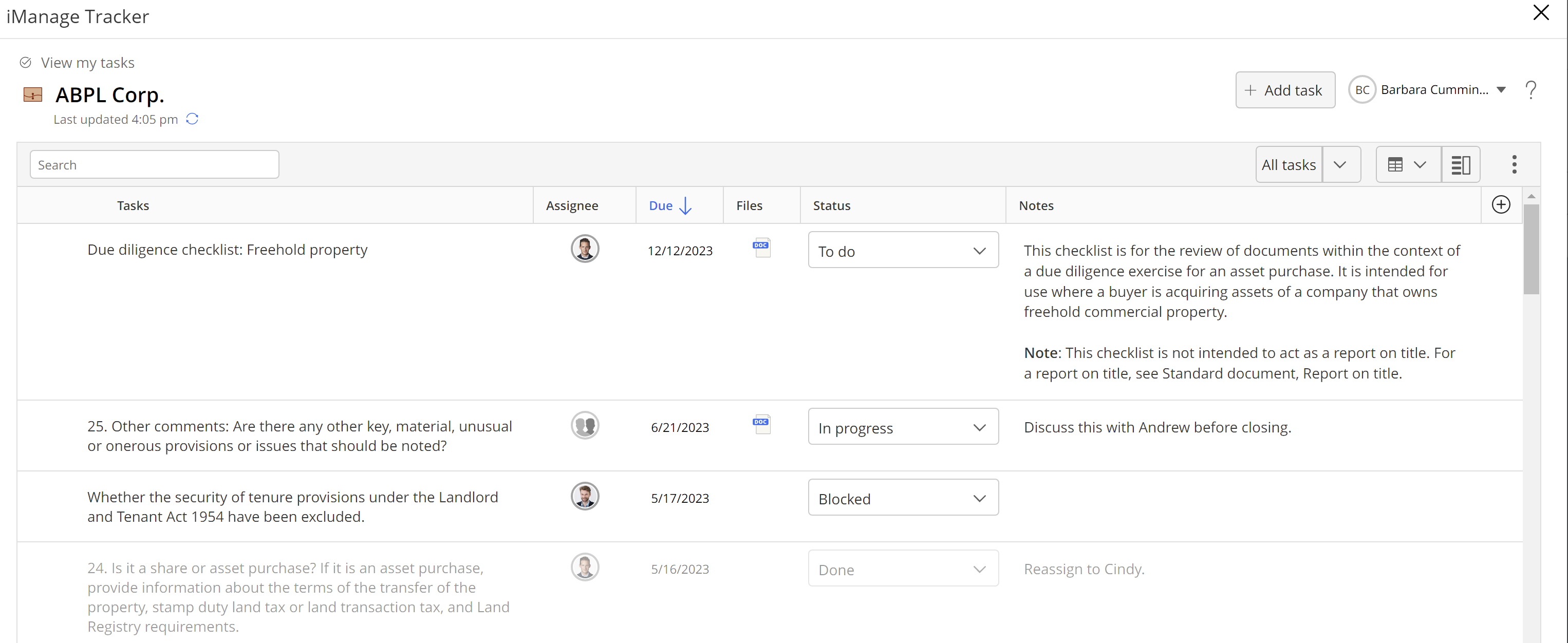
Task: Click assignee avatar for Freehold property task
Action: [584, 249]
